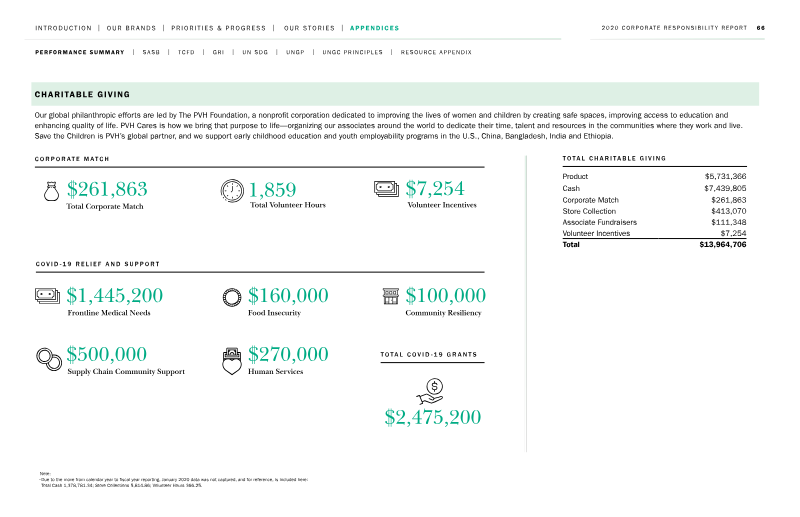
Task: Open the Performance Summary sub-tab
Action: click(x=80, y=52)
